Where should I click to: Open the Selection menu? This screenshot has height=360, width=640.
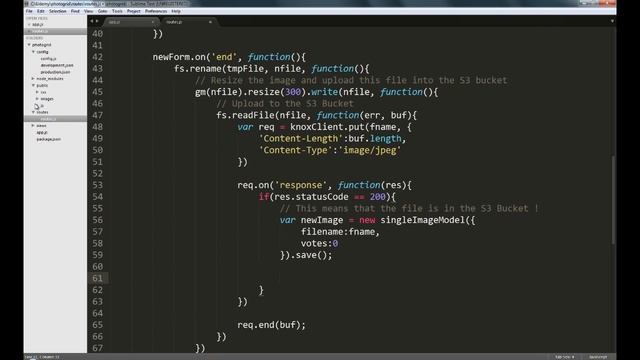[x=58, y=11]
